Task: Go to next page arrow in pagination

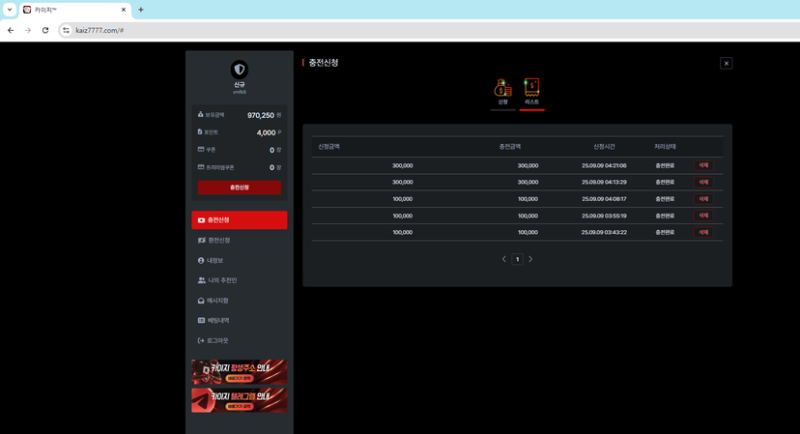Action: tap(530, 259)
